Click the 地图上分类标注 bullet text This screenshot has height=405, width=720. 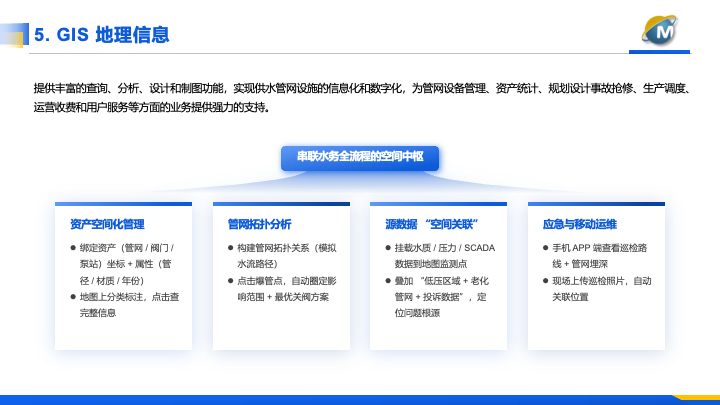[x=129, y=305]
